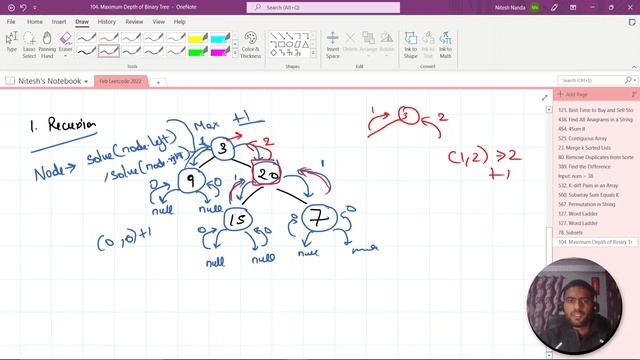Open page Best Time to Buy and Sell
This screenshot has height=360, width=640.
(x=596, y=110)
